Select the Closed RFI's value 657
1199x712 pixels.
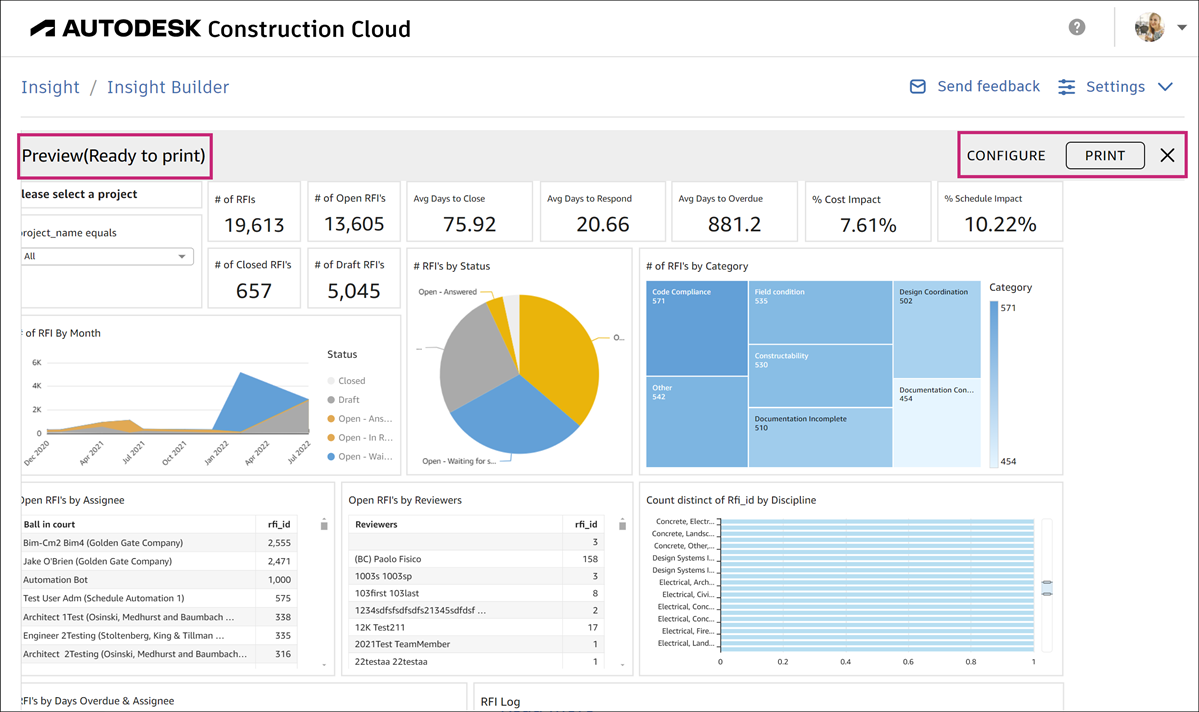pos(254,291)
